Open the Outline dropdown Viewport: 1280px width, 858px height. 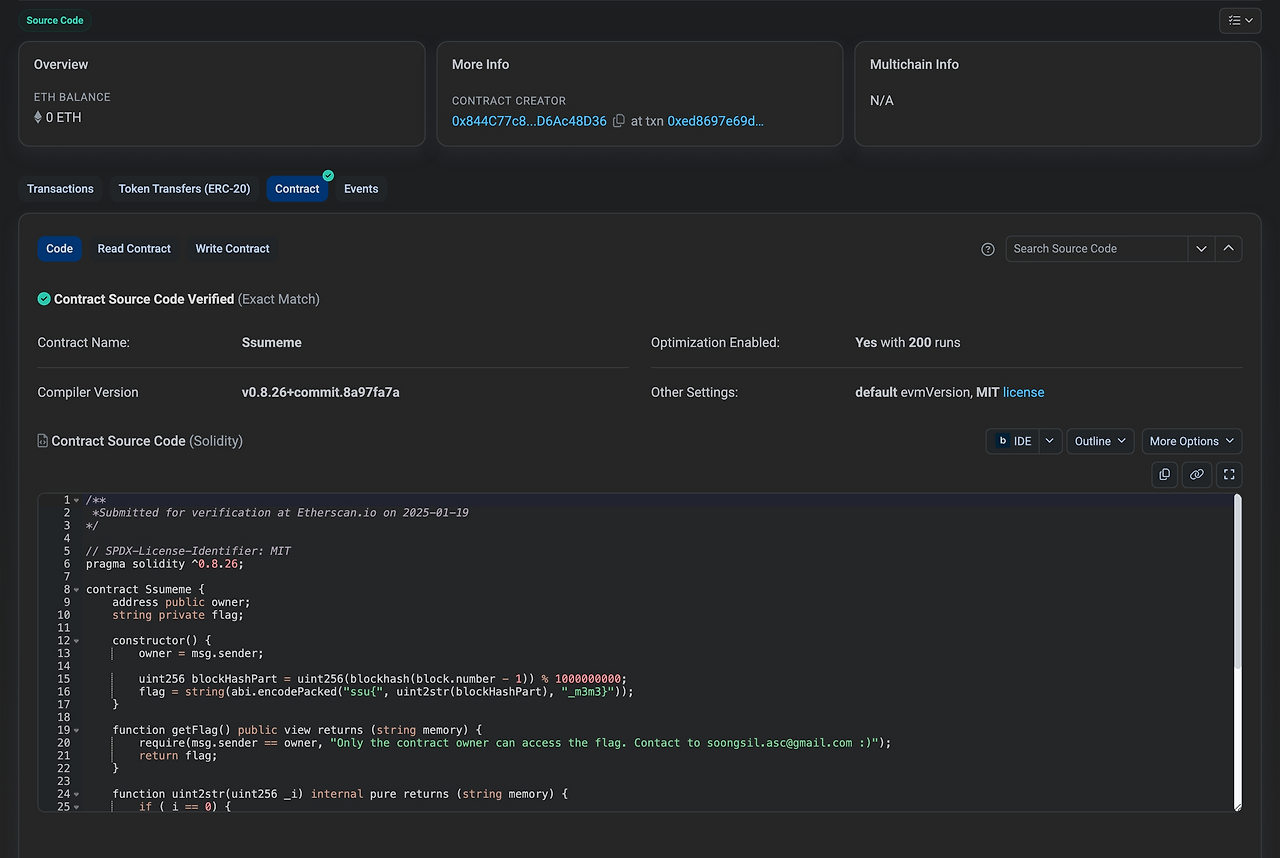click(x=1100, y=441)
